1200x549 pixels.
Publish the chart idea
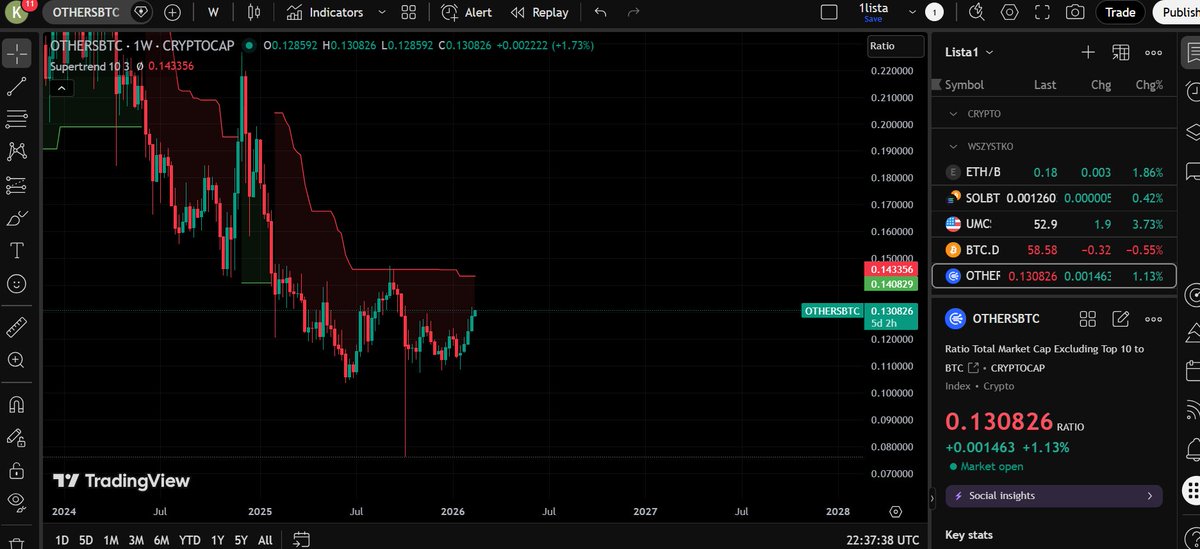click(x=1177, y=12)
